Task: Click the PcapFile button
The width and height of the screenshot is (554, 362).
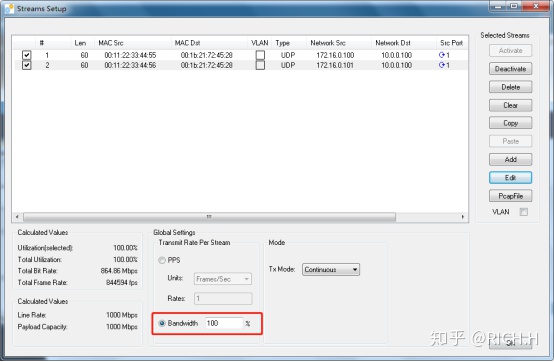Action: click(510, 196)
